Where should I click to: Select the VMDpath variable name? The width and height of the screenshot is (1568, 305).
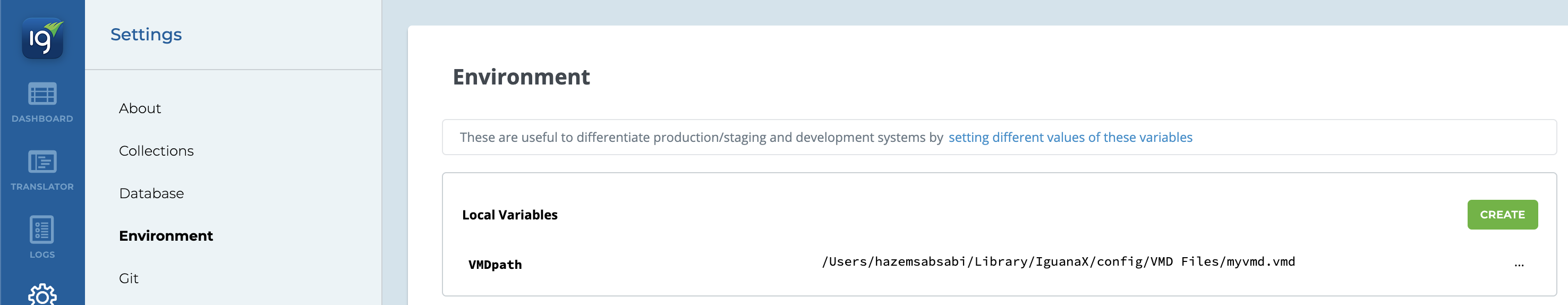click(x=495, y=265)
